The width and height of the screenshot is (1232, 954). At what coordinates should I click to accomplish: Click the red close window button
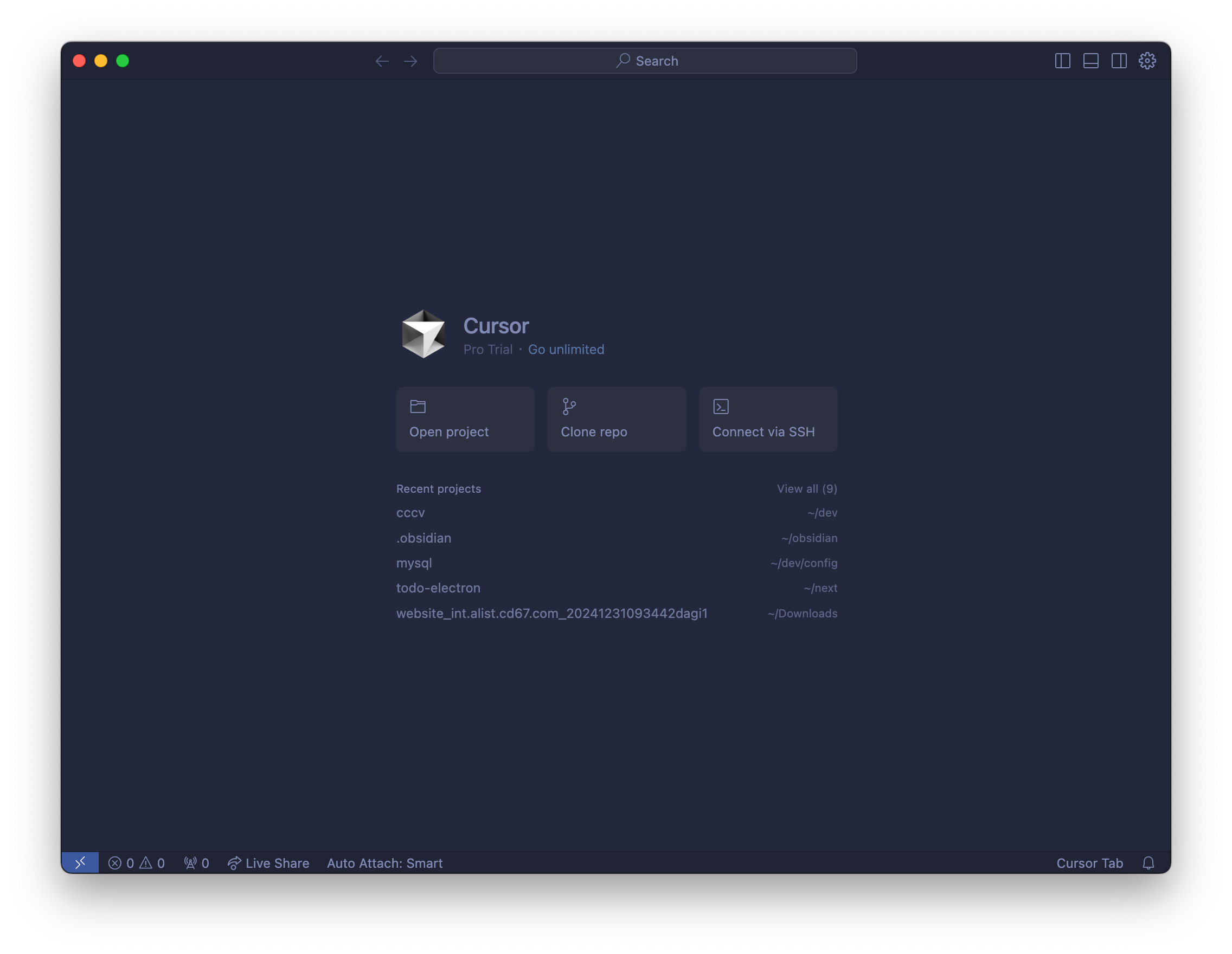[80, 61]
